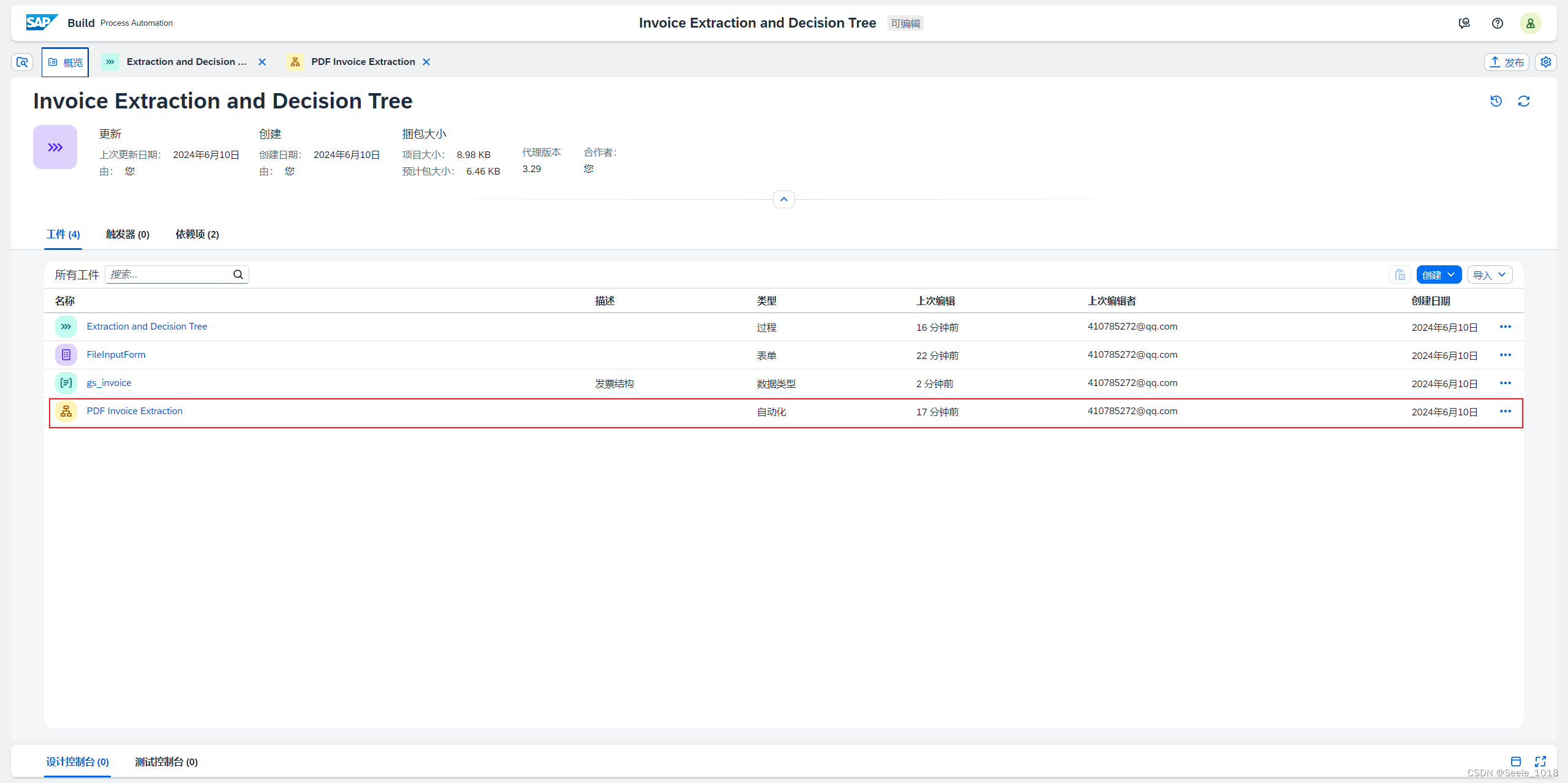
Task: Click the 上次编辑者 column header
Action: pos(1112,301)
